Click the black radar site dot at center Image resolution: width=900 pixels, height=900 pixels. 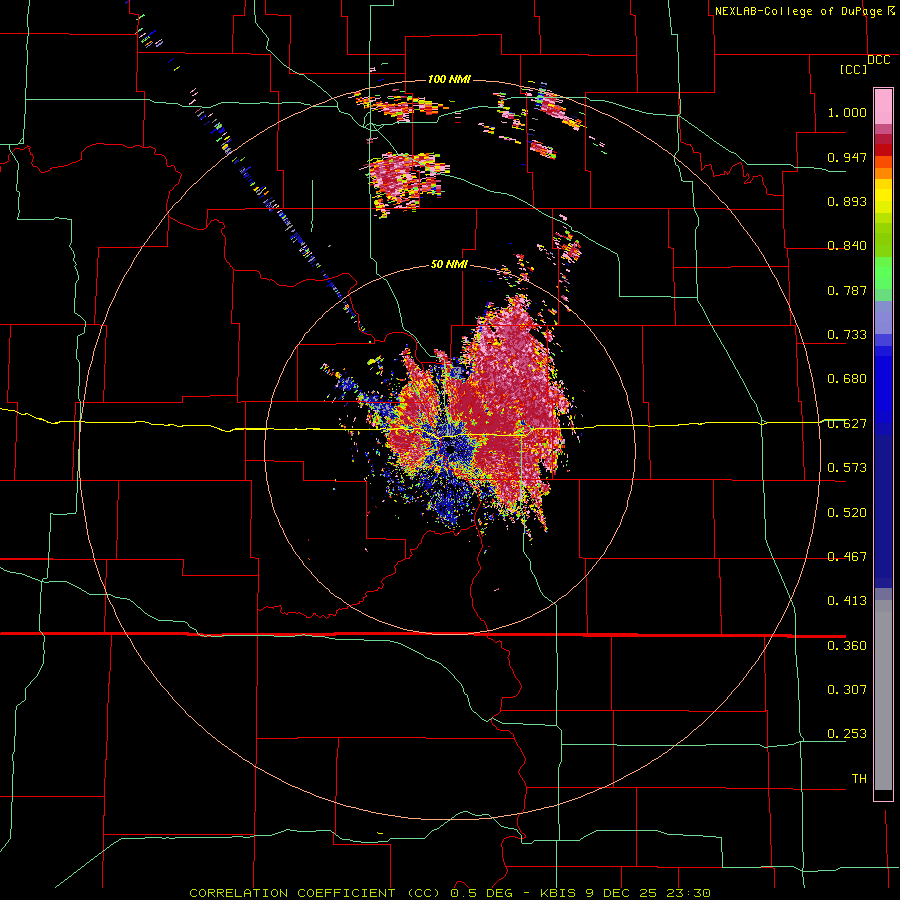(452, 449)
